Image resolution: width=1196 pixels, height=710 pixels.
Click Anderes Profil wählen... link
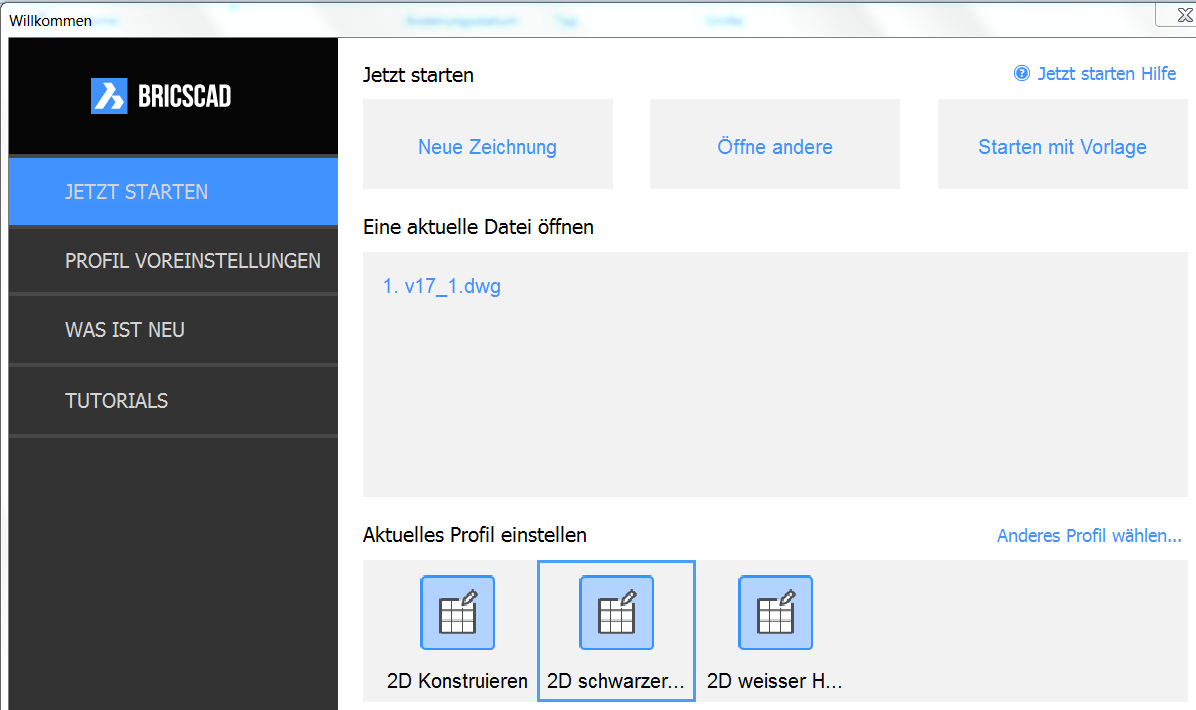(1089, 535)
